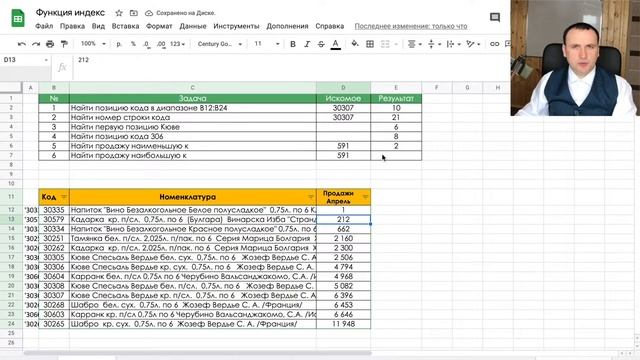Image resolution: width=640 pixels, height=360 pixels.
Task: Click the merge cells icon
Action: [x=385, y=44]
